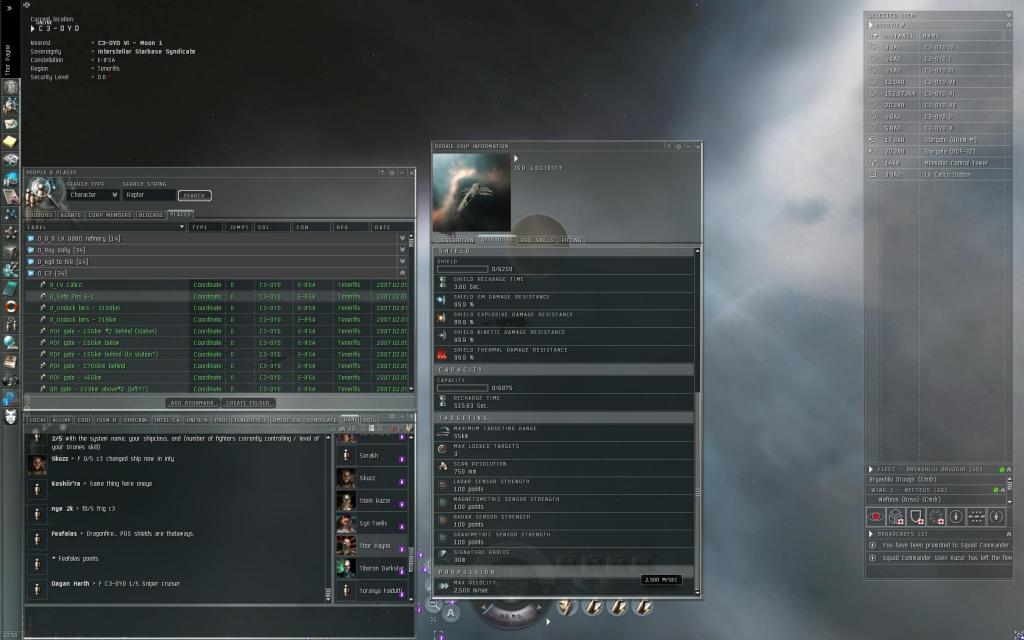Screen dimensions: 1024x640
Task: Expand the 0_0_0 LV 0080 refinery folder
Action: [403, 238]
